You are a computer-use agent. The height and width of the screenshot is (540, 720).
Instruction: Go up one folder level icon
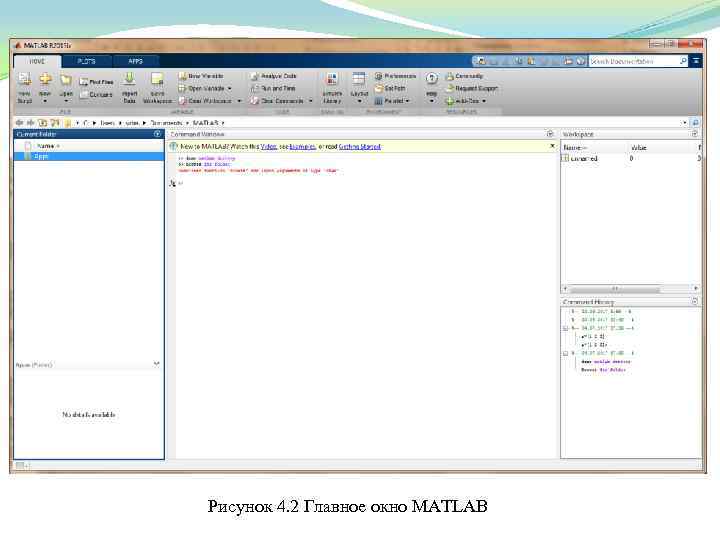click(x=43, y=123)
